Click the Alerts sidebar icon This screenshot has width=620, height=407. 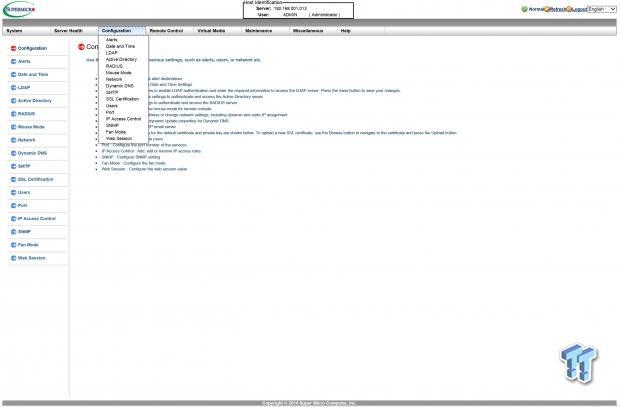[13, 61]
